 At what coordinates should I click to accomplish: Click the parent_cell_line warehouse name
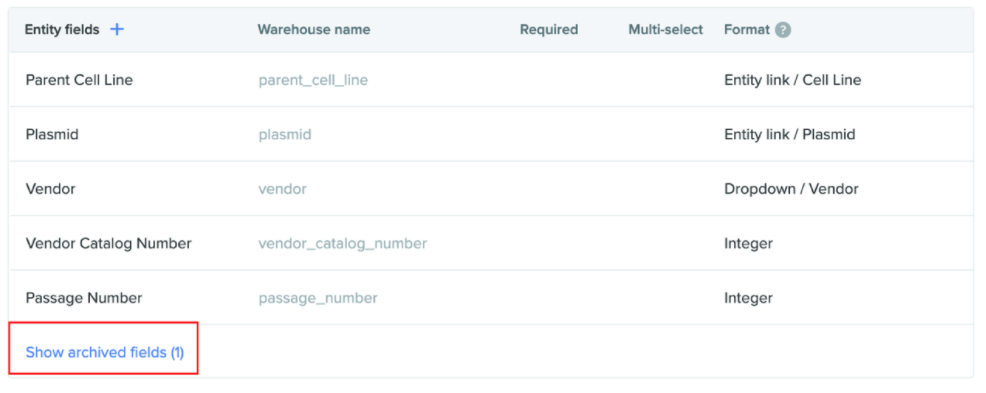coord(313,80)
